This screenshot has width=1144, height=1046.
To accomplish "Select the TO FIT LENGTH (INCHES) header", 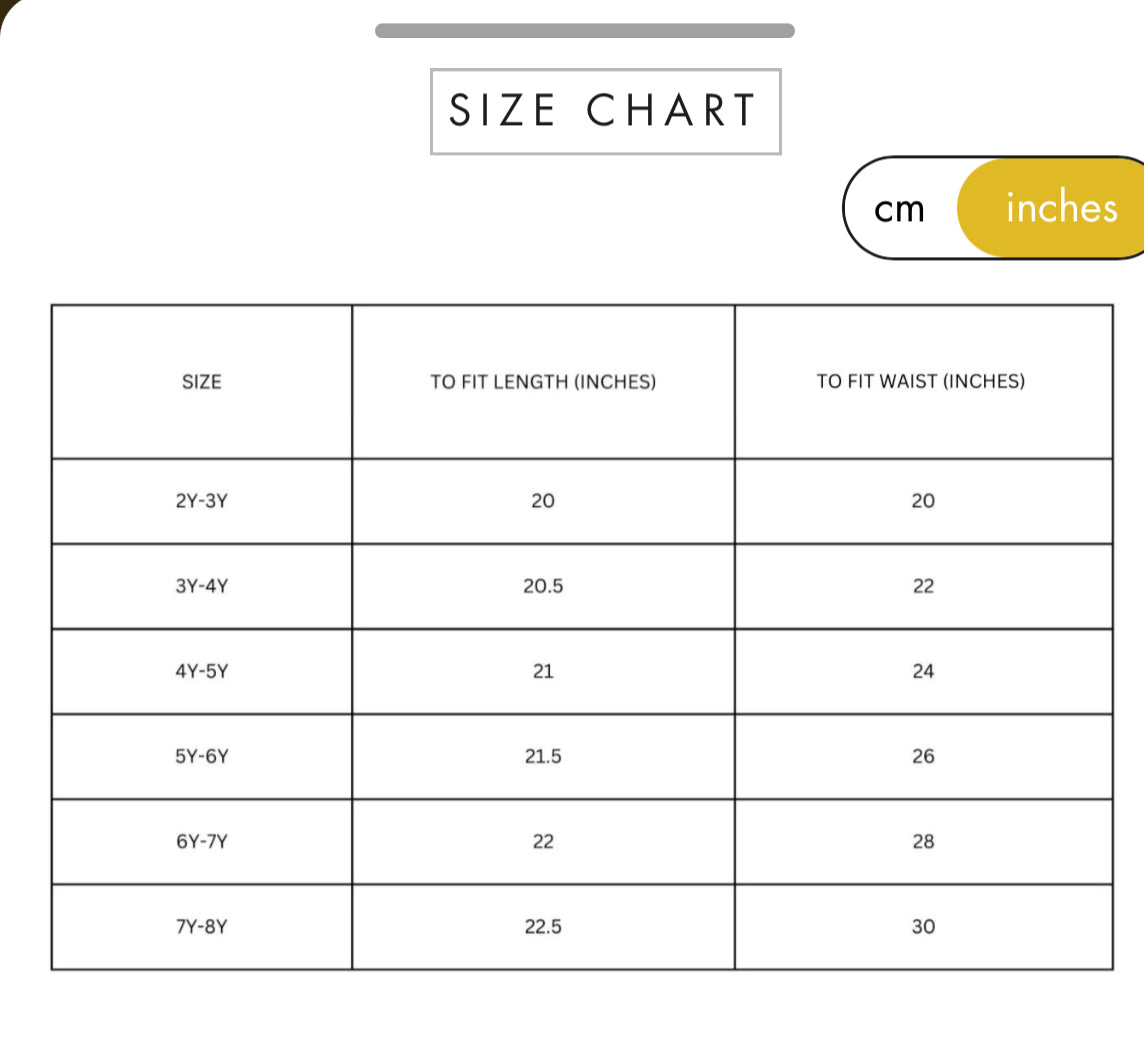I will pyautogui.click(x=543, y=382).
